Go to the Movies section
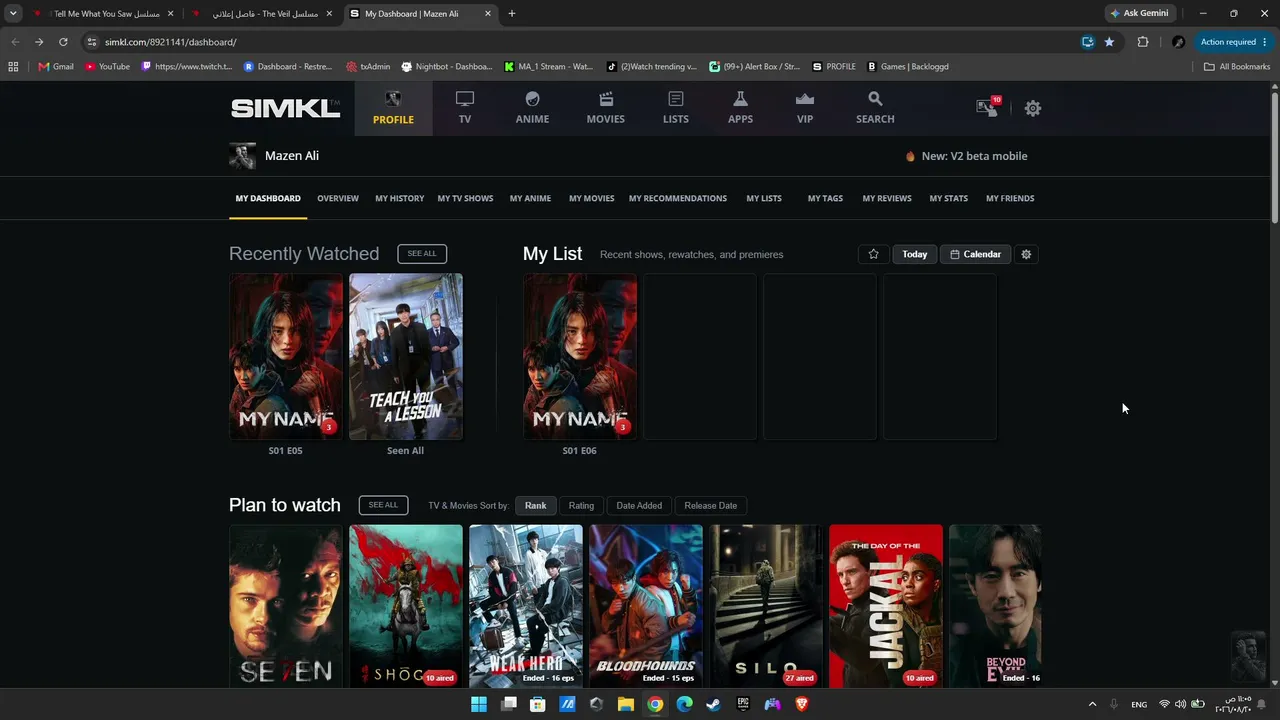Viewport: 1280px width, 720px height. (x=605, y=108)
